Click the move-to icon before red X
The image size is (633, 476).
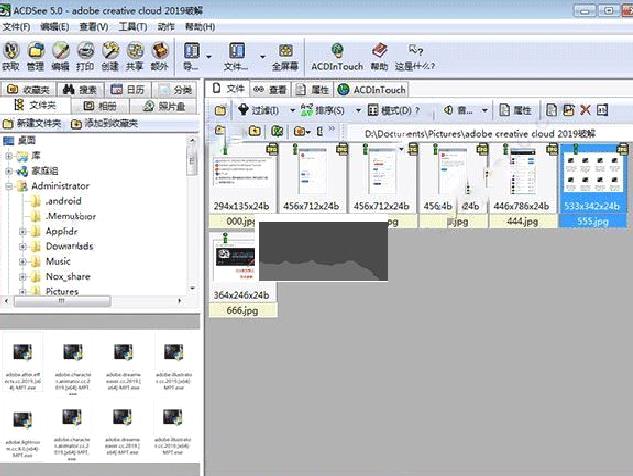(x=569, y=110)
